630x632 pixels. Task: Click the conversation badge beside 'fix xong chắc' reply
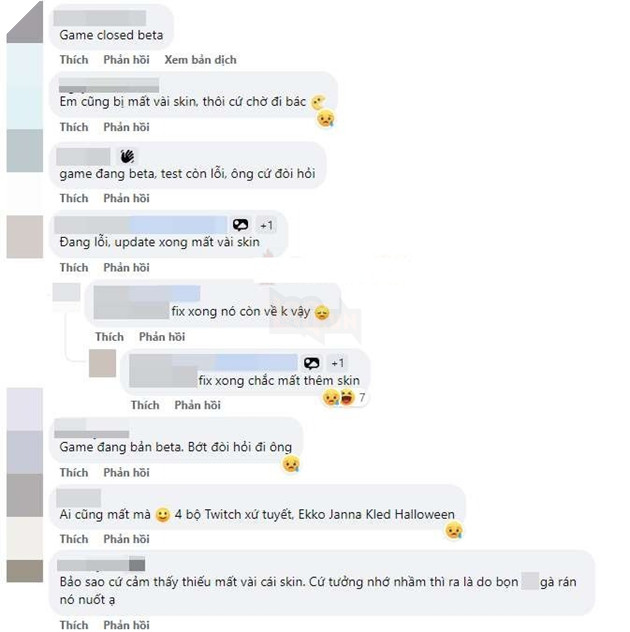312,363
